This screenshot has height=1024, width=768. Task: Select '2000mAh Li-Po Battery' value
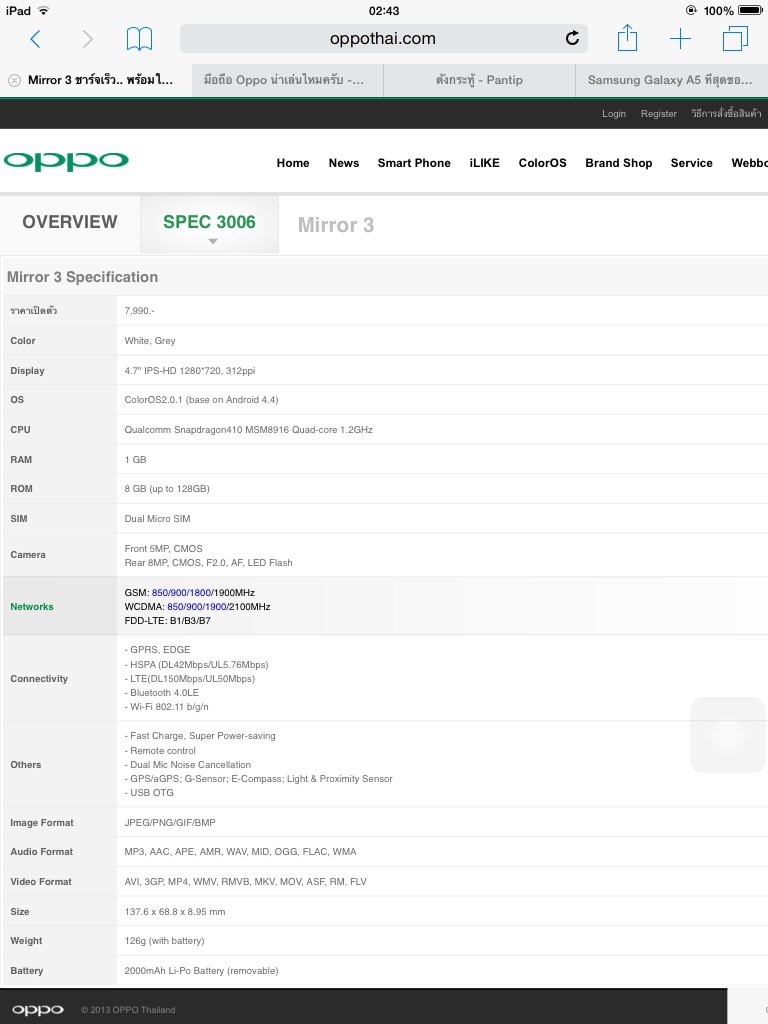(x=201, y=971)
